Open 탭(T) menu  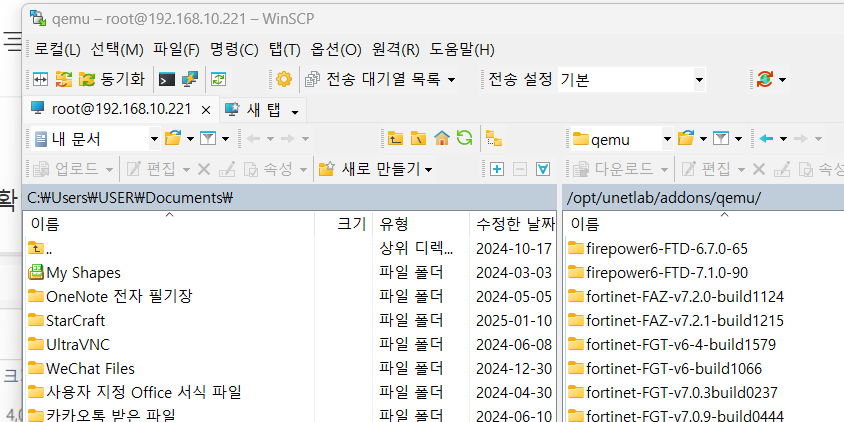tap(284, 50)
